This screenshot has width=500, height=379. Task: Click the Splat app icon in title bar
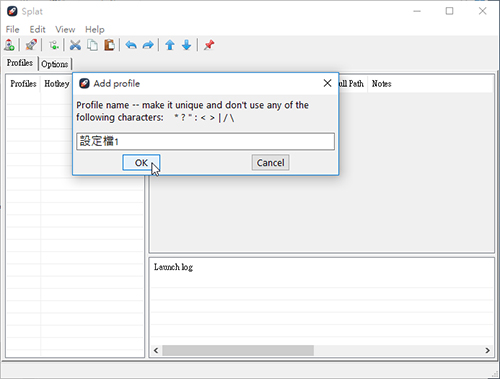pyautogui.click(x=12, y=11)
